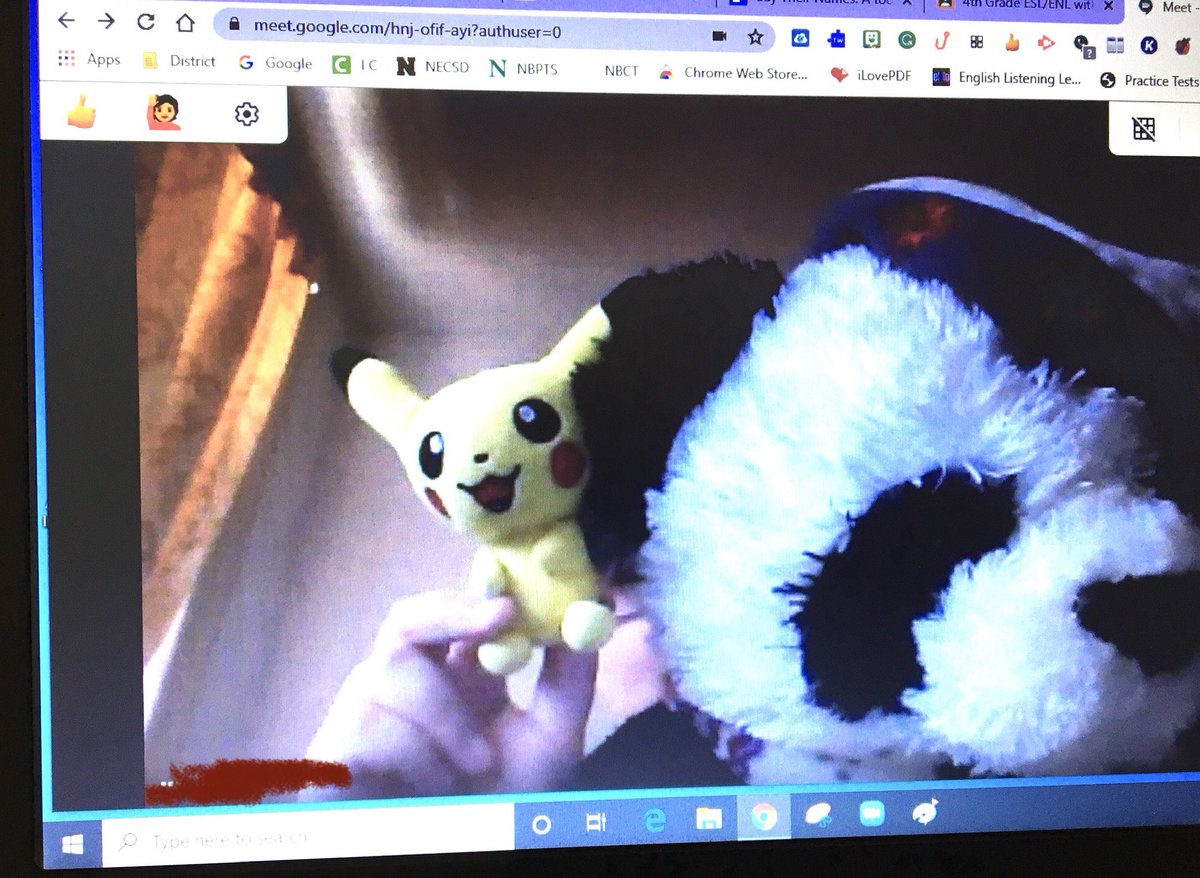Viewport: 1200px width, 878px height.
Task: Launch Microsoft Edge from the taskbar
Action: (655, 821)
